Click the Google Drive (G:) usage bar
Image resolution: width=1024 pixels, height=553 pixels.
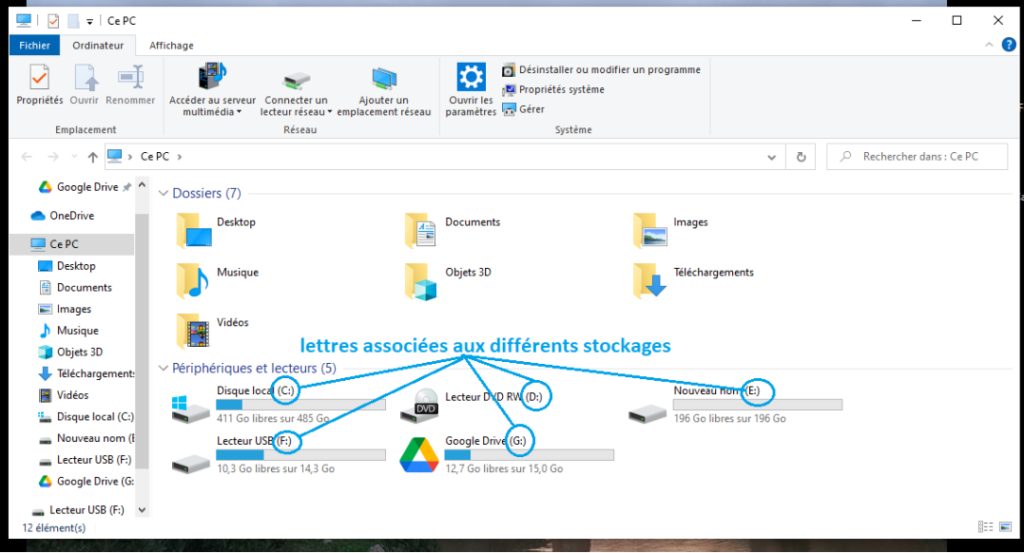(x=529, y=455)
